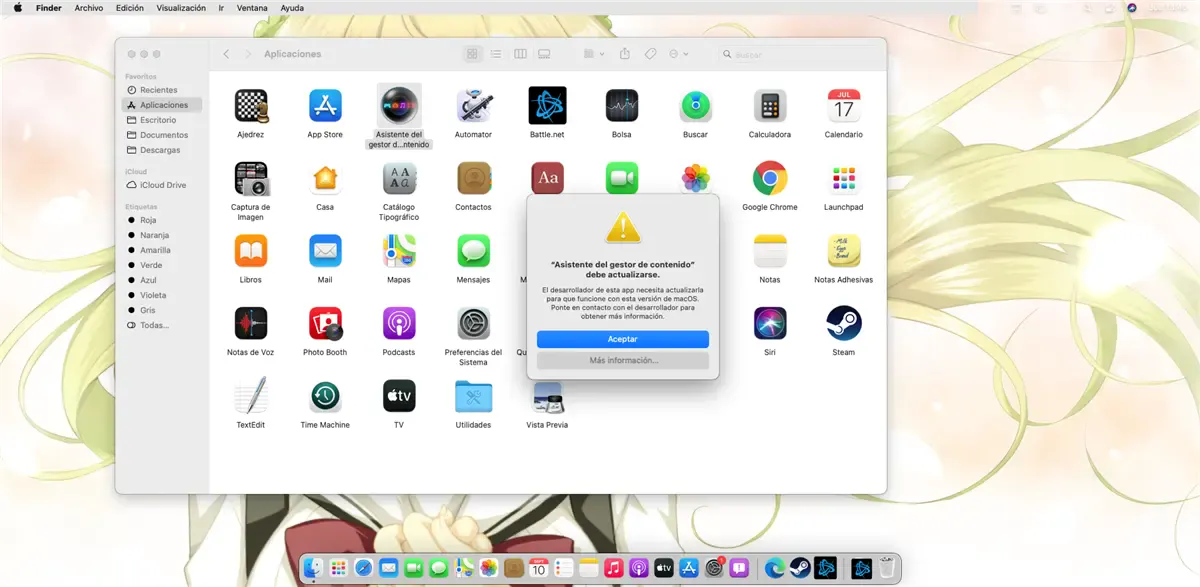The image size is (1200, 587).
Task: Open Safari from the Dock
Action: pyautogui.click(x=363, y=568)
